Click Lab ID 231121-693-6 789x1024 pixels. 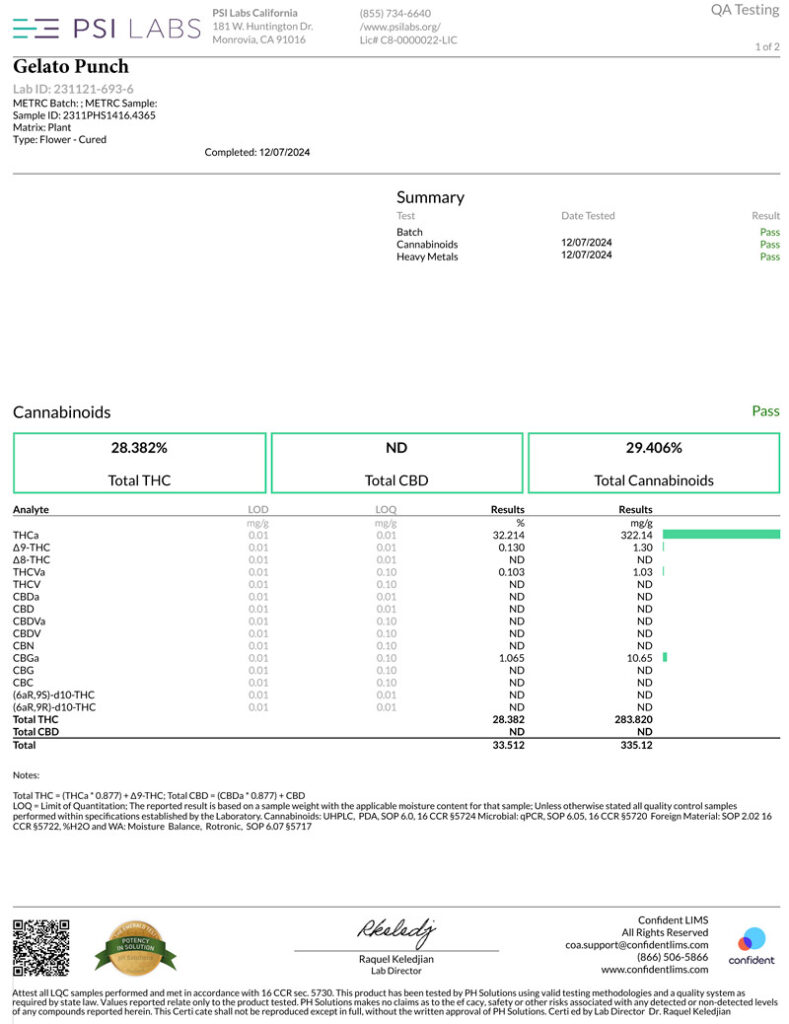click(x=73, y=89)
